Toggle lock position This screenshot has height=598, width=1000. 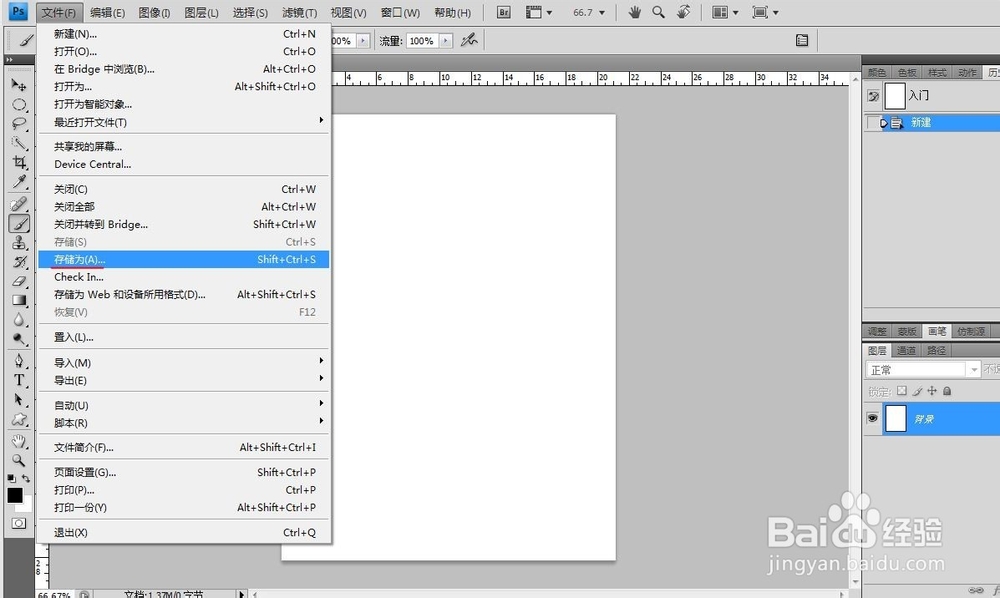pyautogui.click(x=932, y=391)
